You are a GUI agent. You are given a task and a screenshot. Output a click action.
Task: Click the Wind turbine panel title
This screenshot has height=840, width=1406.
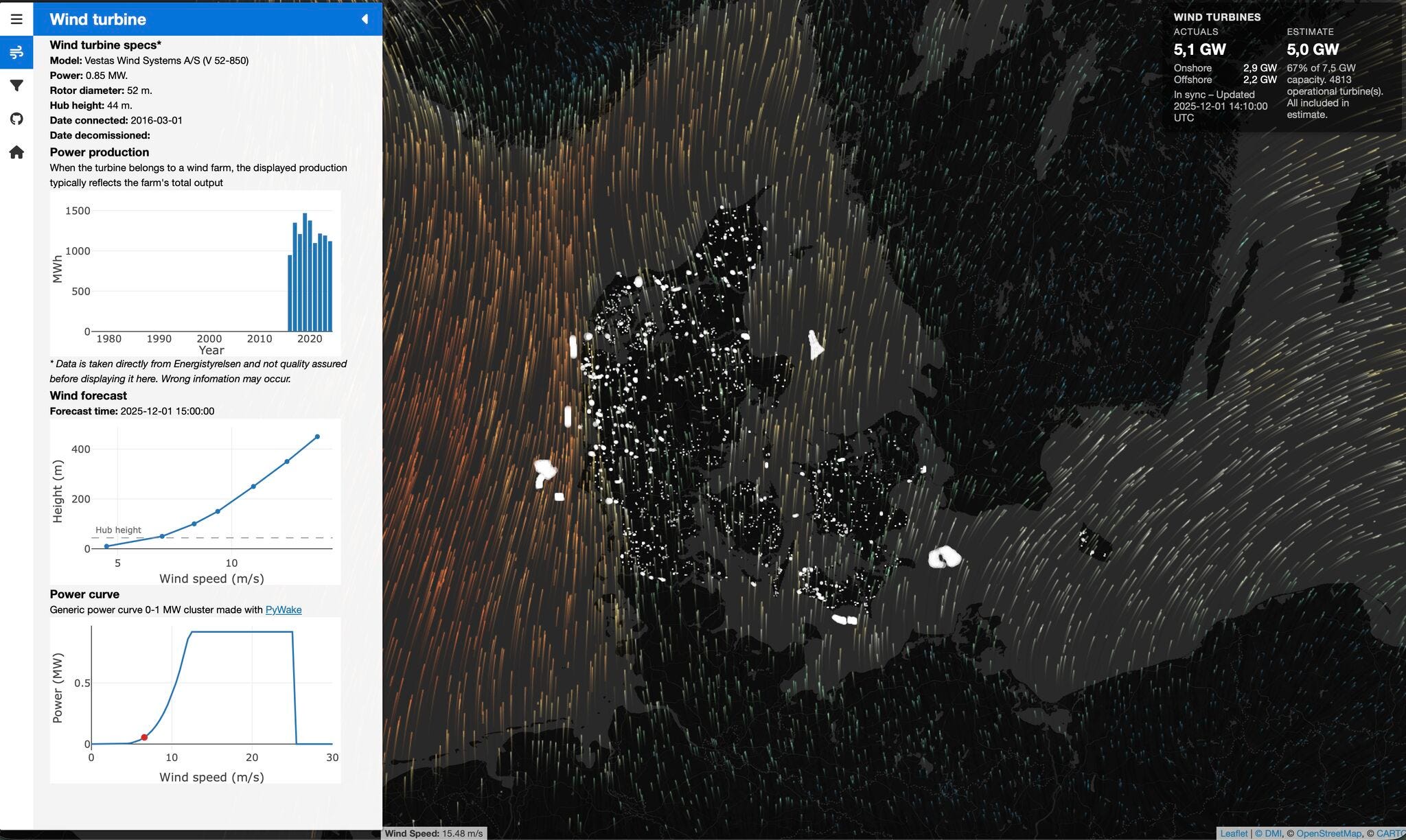[x=97, y=19]
